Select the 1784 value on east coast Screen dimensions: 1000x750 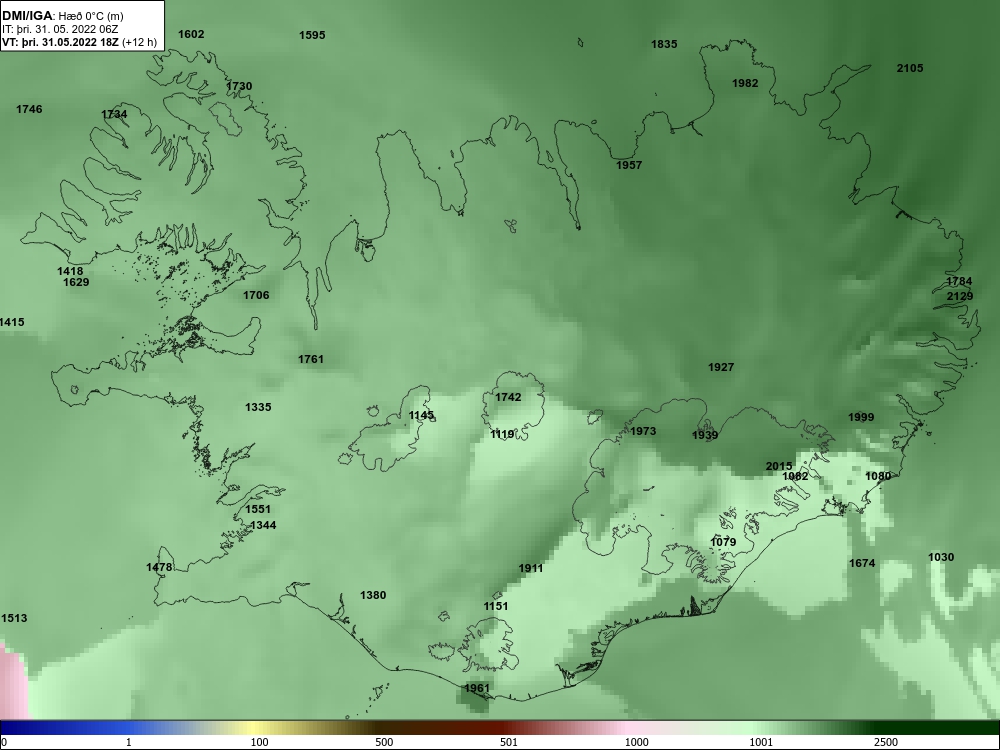[959, 281]
